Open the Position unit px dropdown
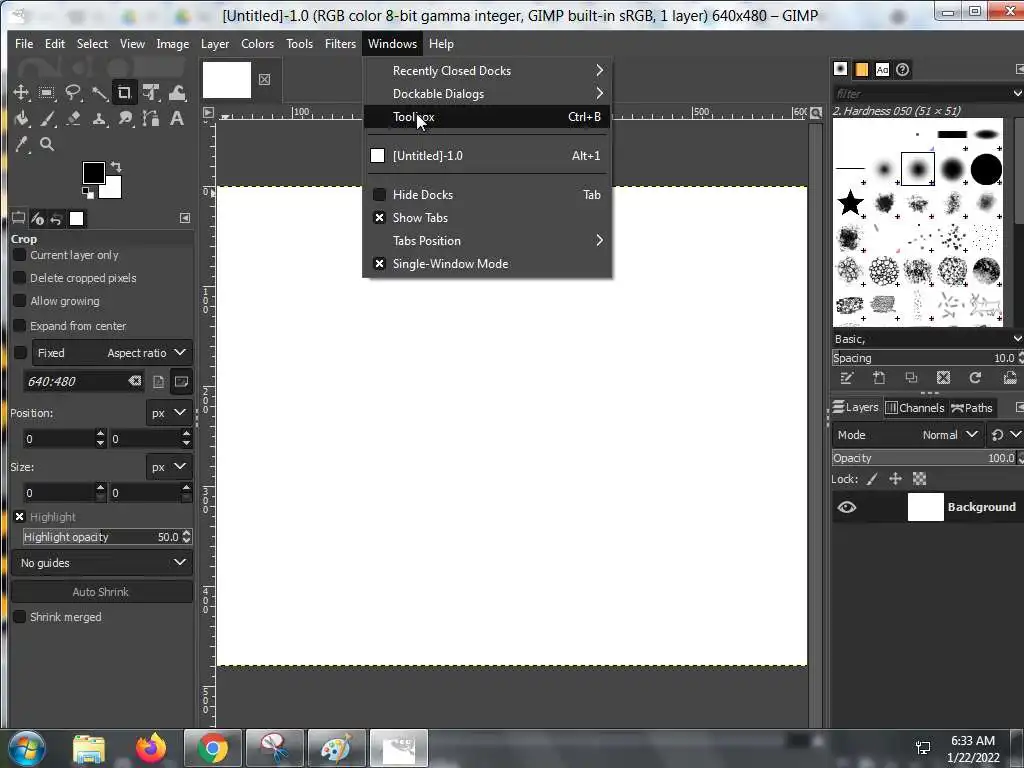Viewport: 1024px width, 768px height. point(168,413)
